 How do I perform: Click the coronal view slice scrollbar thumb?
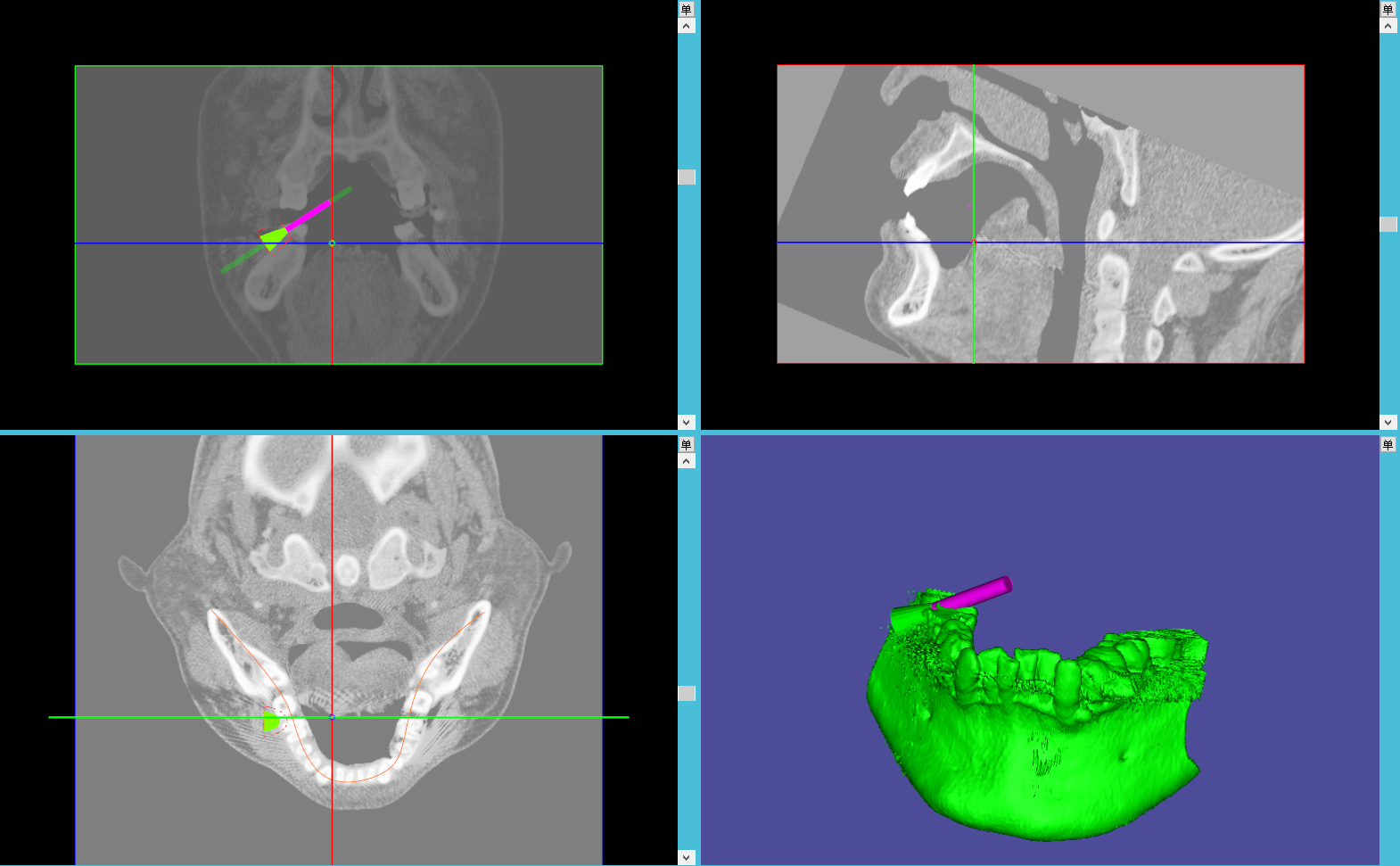point(686,177)
